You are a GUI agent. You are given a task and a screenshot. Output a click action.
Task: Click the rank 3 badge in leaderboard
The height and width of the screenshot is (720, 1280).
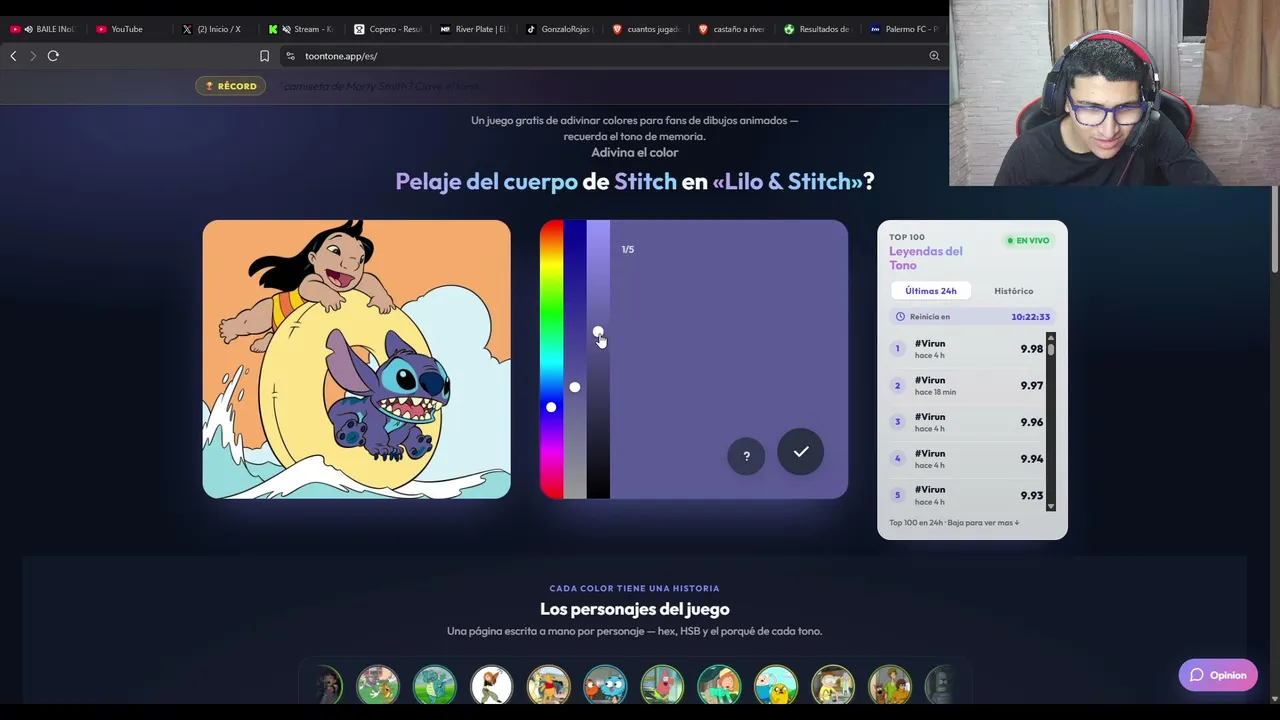coord(897,422)
